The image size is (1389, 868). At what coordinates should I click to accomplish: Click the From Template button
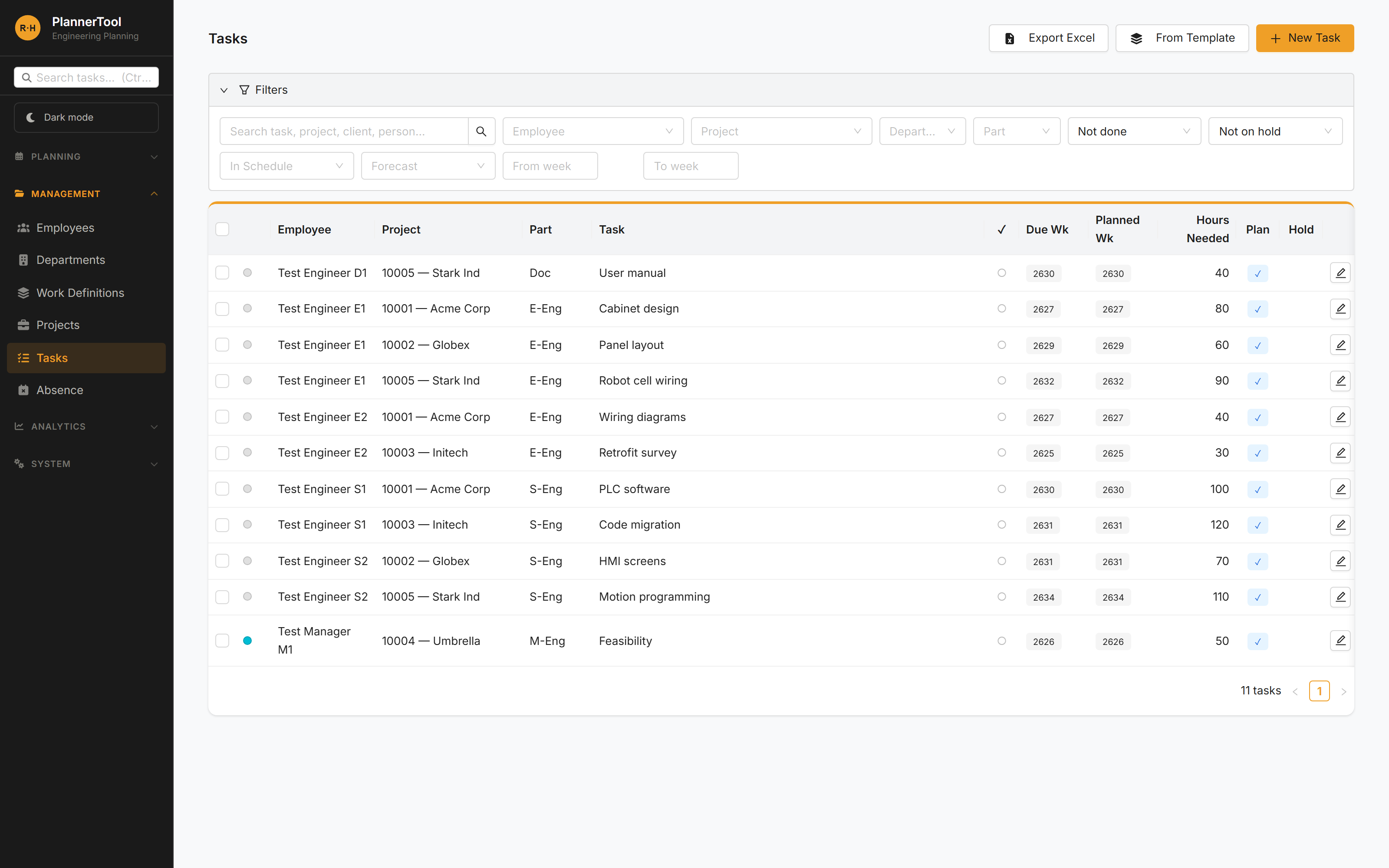click(x=1182, y=39)
